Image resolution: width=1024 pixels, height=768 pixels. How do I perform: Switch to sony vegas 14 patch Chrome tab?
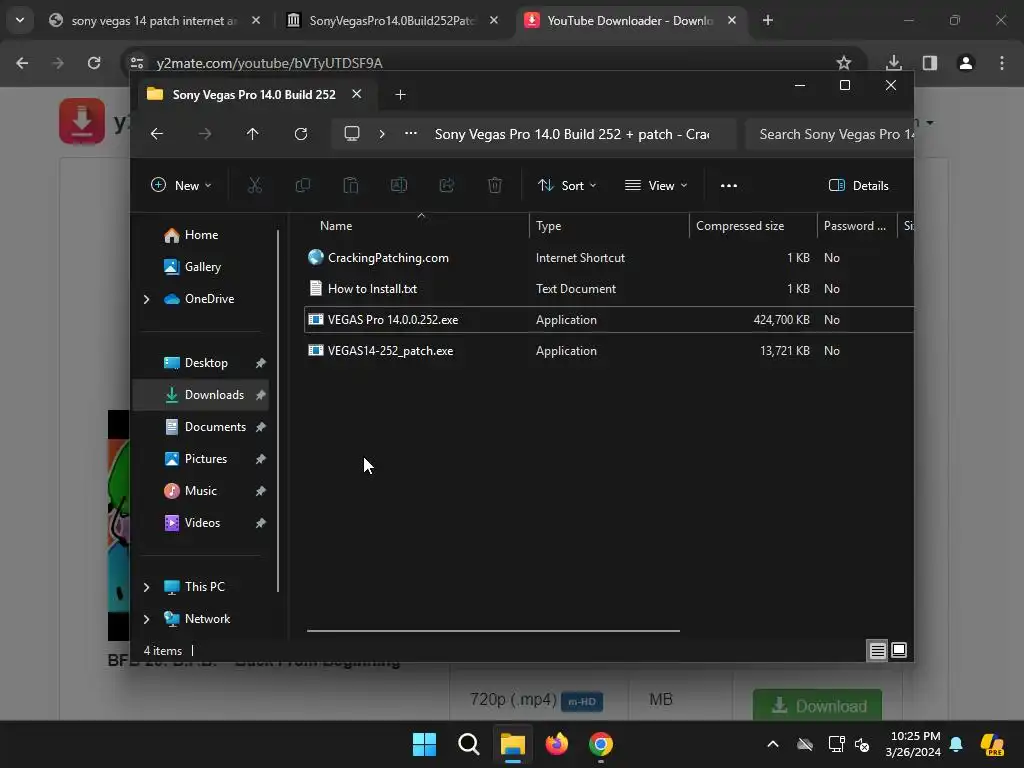point(154,21)
